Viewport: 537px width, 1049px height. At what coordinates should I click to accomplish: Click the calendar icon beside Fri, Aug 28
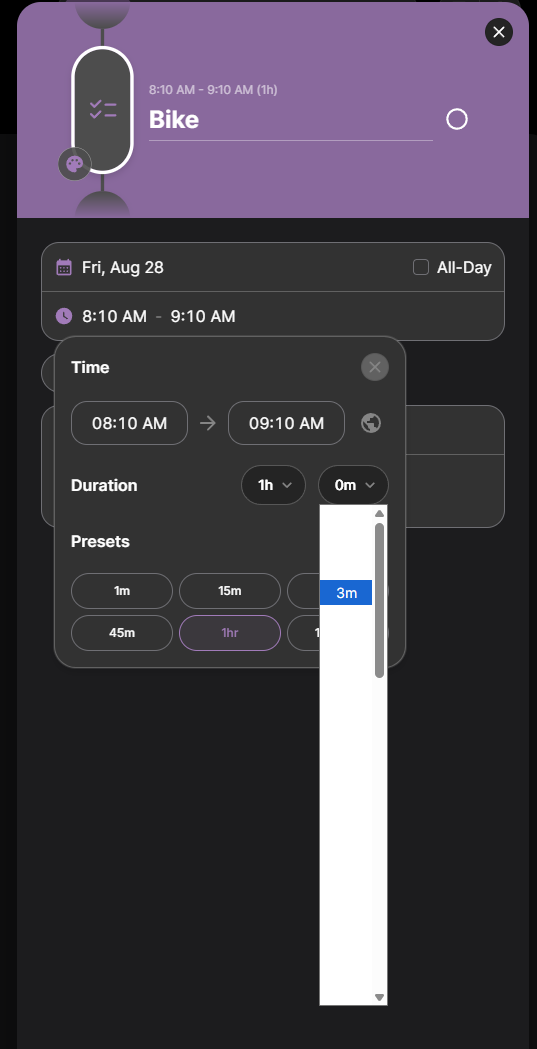click(64, 268)
